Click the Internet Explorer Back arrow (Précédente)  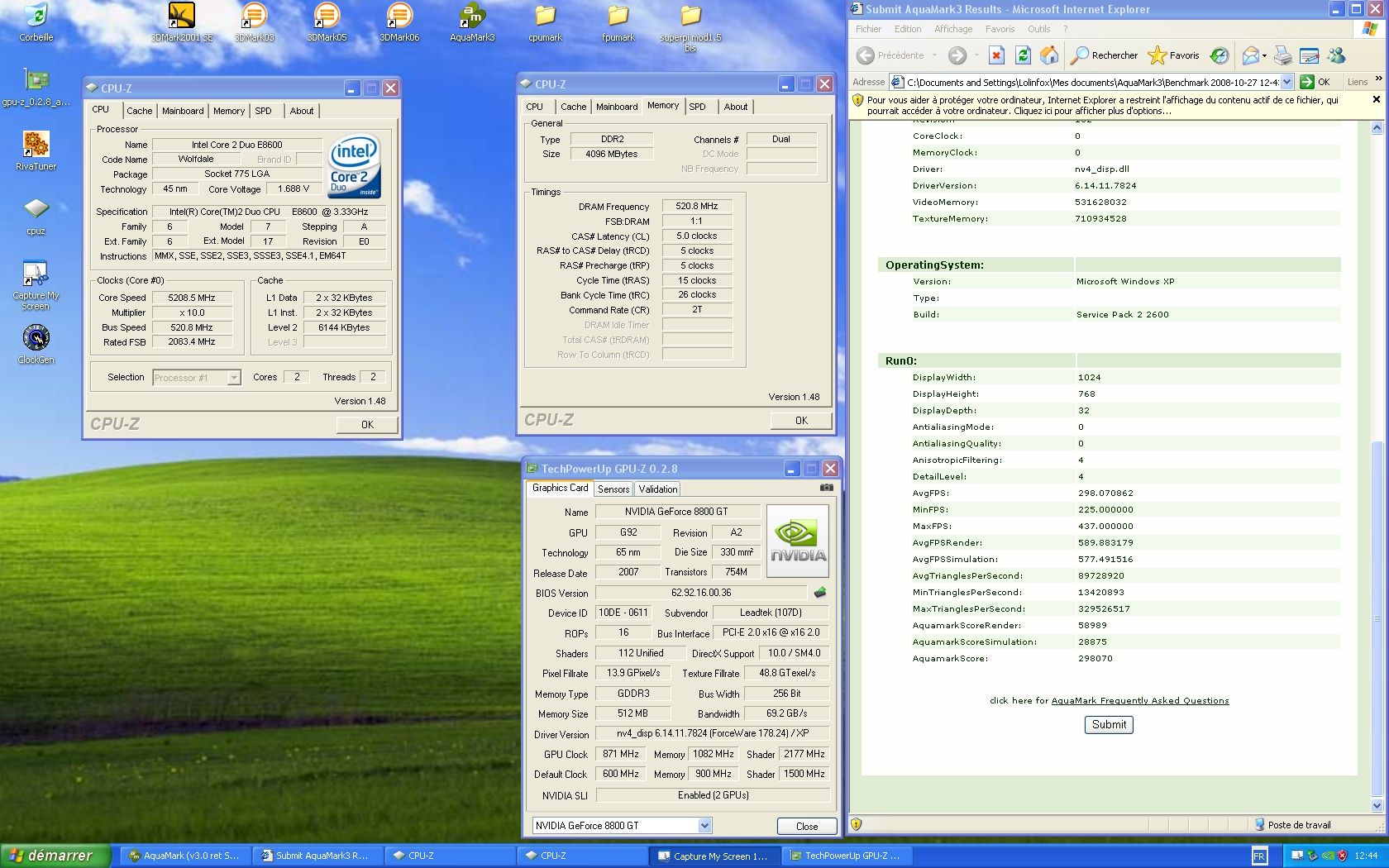pos(865,55)
